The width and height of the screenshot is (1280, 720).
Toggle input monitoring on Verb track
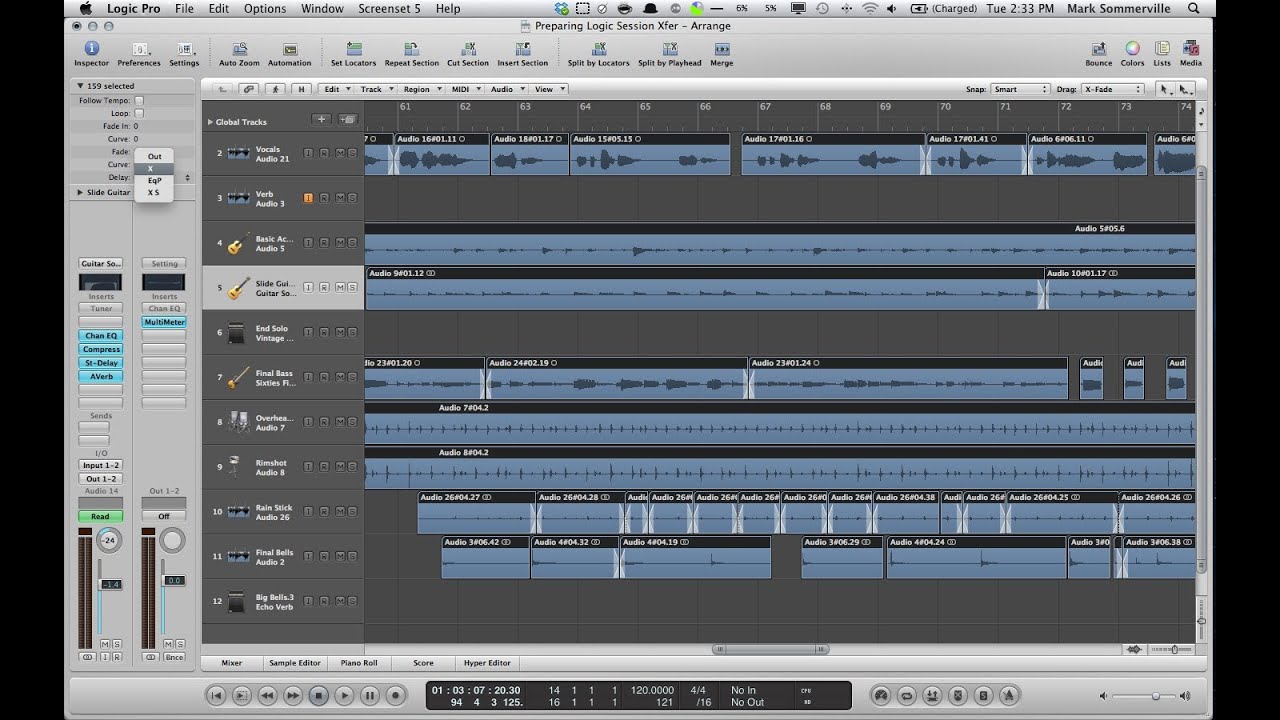(x=308, y=198)
